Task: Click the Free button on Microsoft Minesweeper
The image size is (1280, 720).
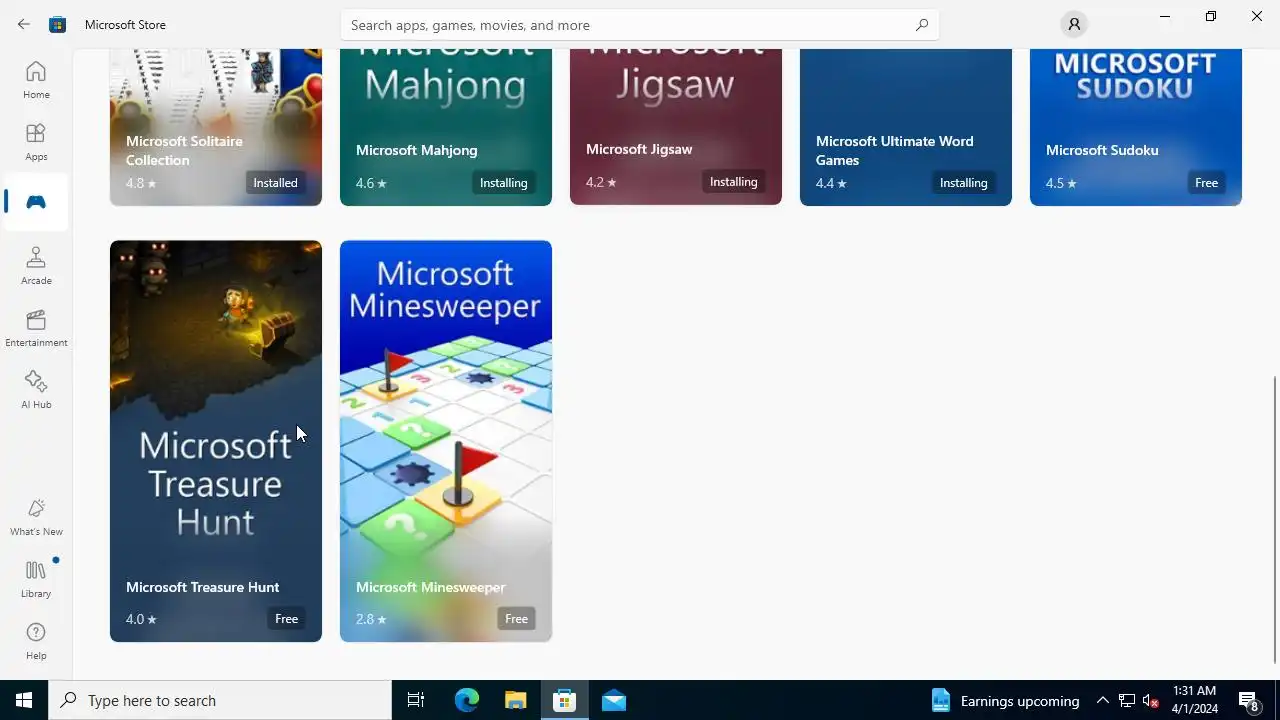Action: click(517, 619)
